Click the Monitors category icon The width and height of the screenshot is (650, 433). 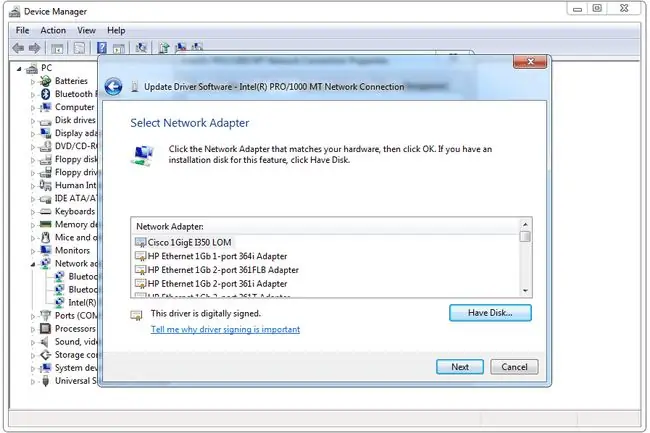[46, 250]
